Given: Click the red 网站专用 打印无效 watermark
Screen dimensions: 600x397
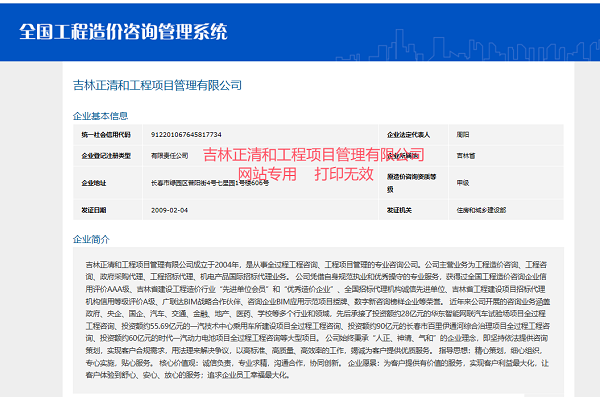Looking at the screenshot, I should [305, 174].
